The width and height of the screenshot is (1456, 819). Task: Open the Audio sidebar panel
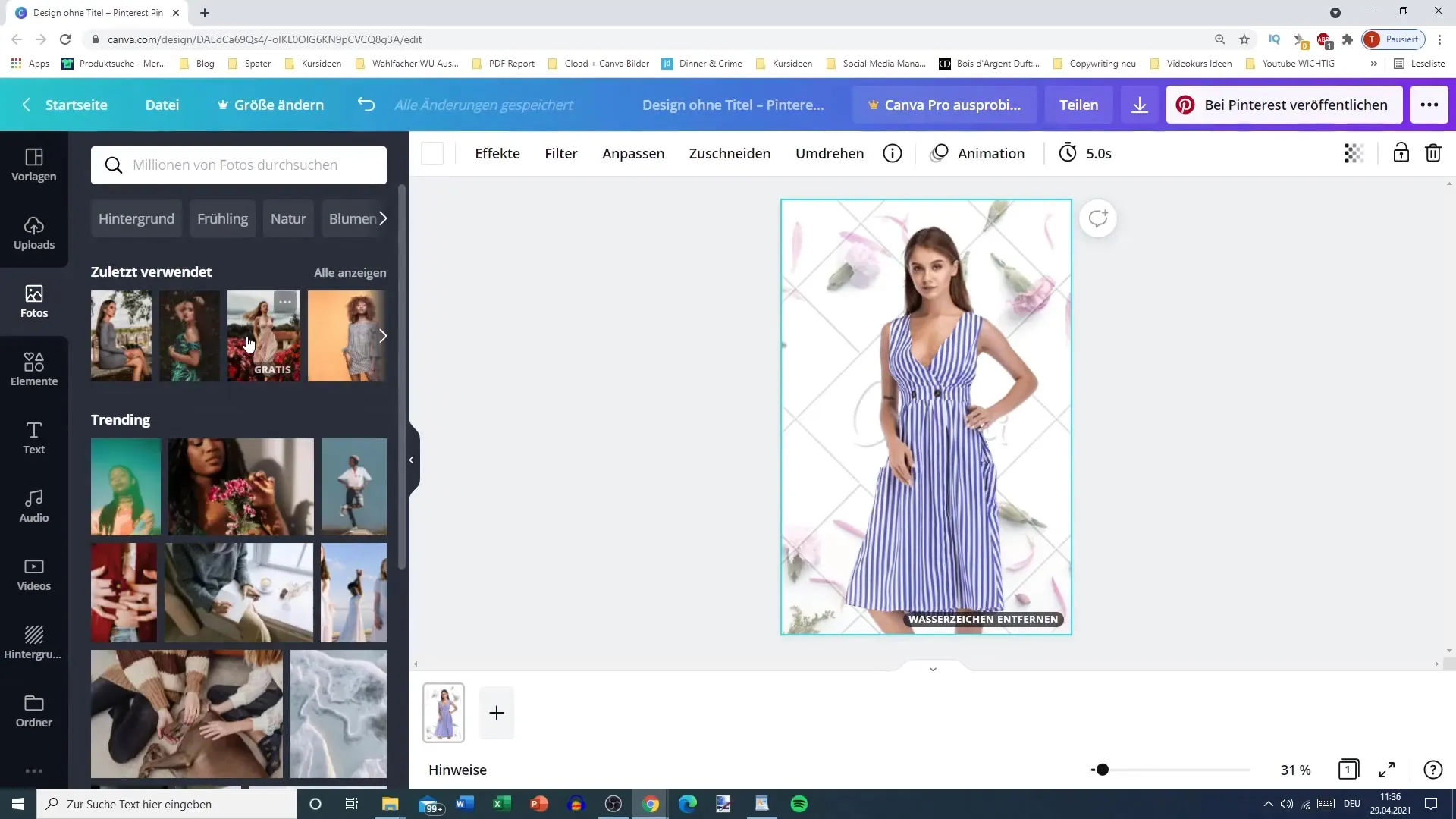(x=34, y=507)
